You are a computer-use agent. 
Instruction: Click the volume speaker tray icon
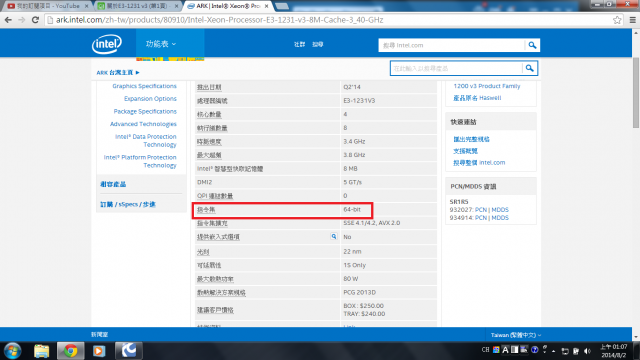(x=587, y=351)
